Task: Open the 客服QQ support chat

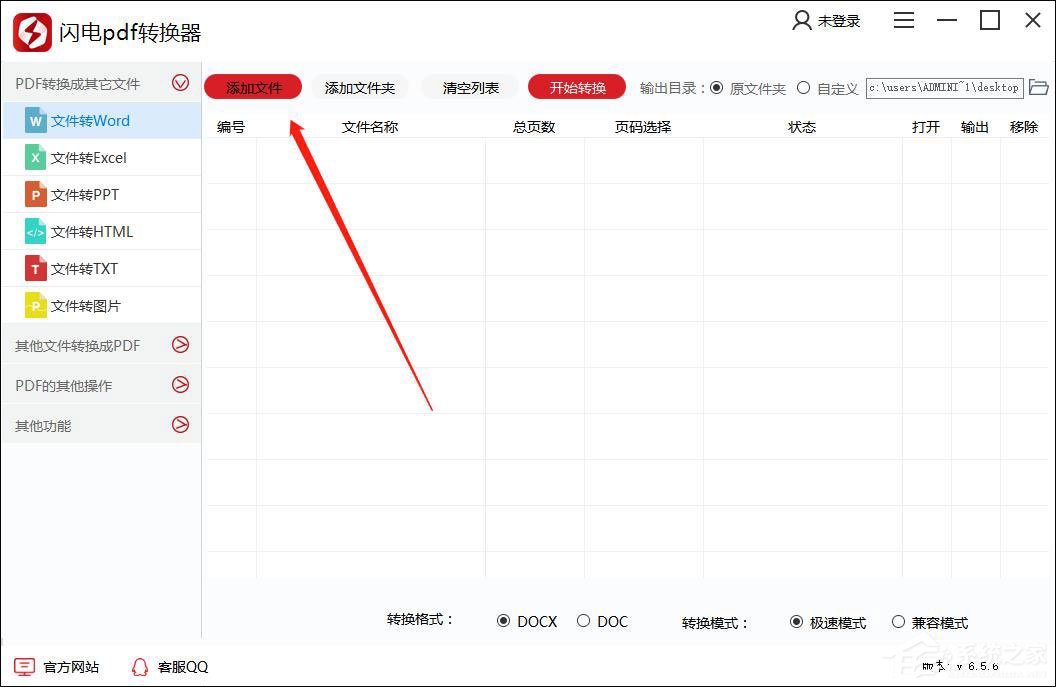Action: tap(168, 666)
